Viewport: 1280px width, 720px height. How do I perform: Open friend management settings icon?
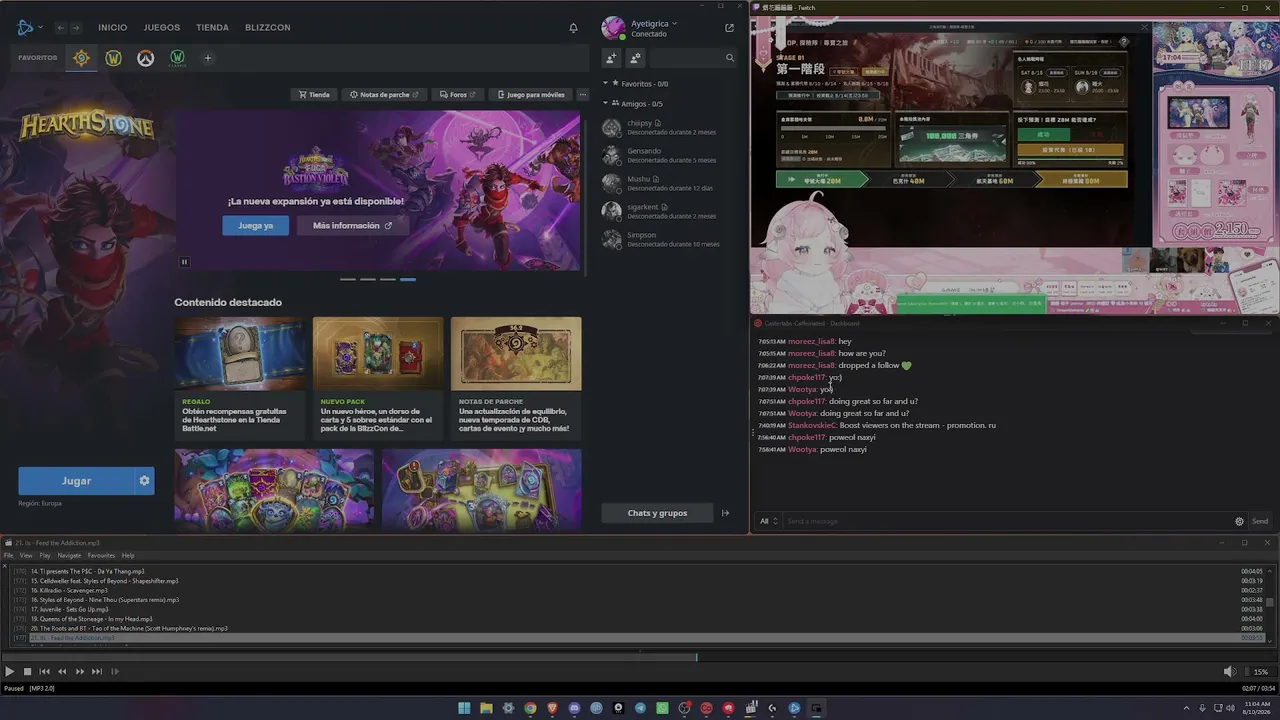click(x=635, y=58)
